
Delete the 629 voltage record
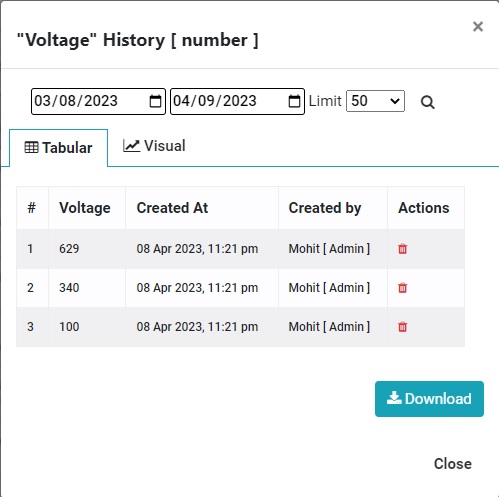coord(402,249)
